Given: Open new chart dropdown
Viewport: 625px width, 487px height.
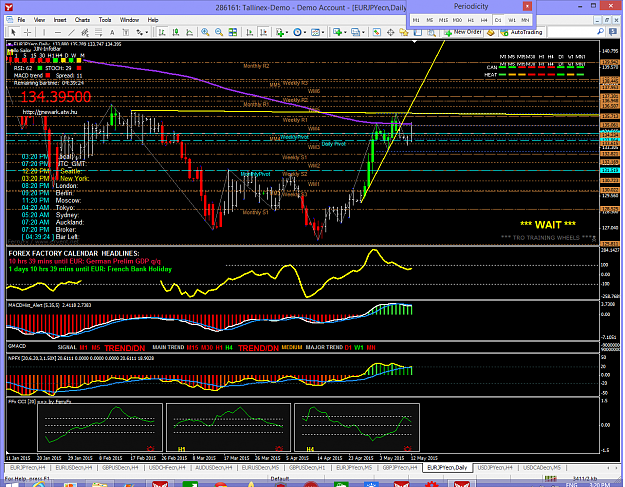Looking at the screenshot, I should (x=339, y=32).
